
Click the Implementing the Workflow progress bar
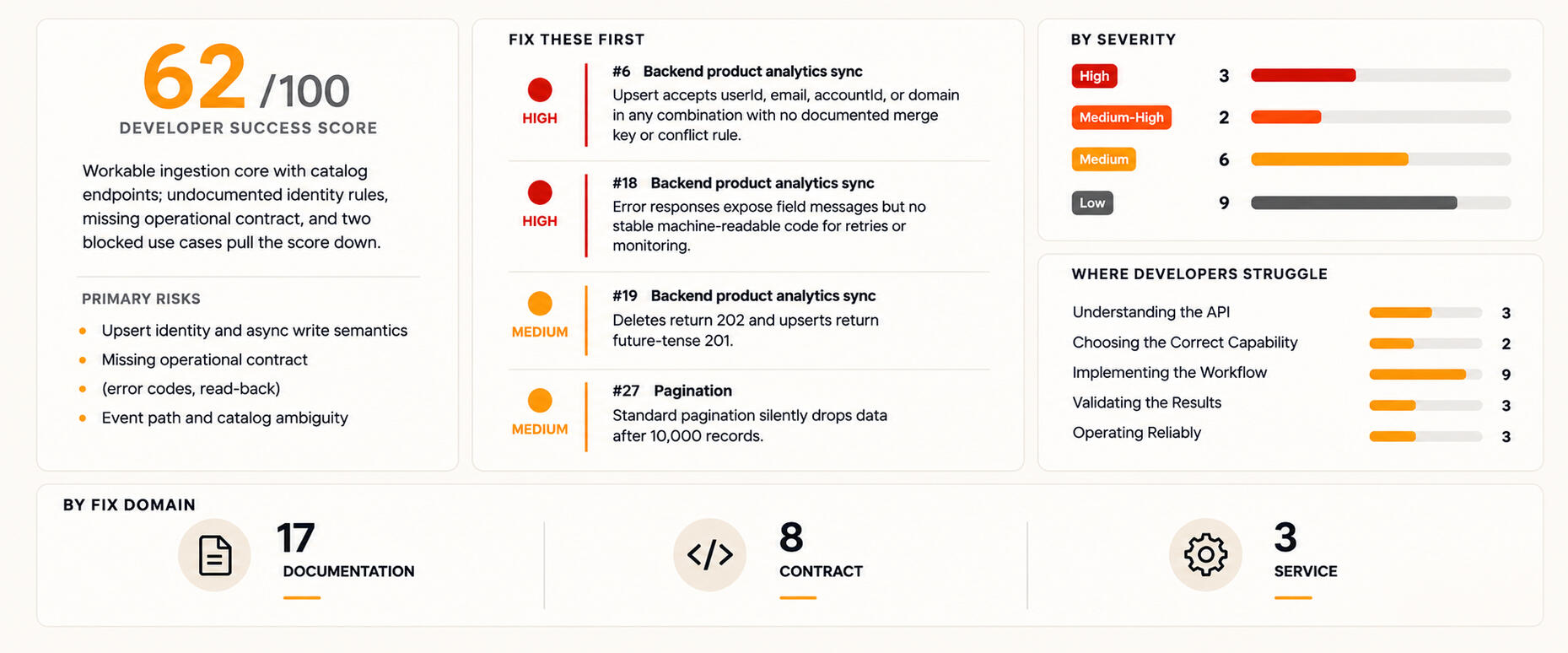click(x=1425, y=374)
